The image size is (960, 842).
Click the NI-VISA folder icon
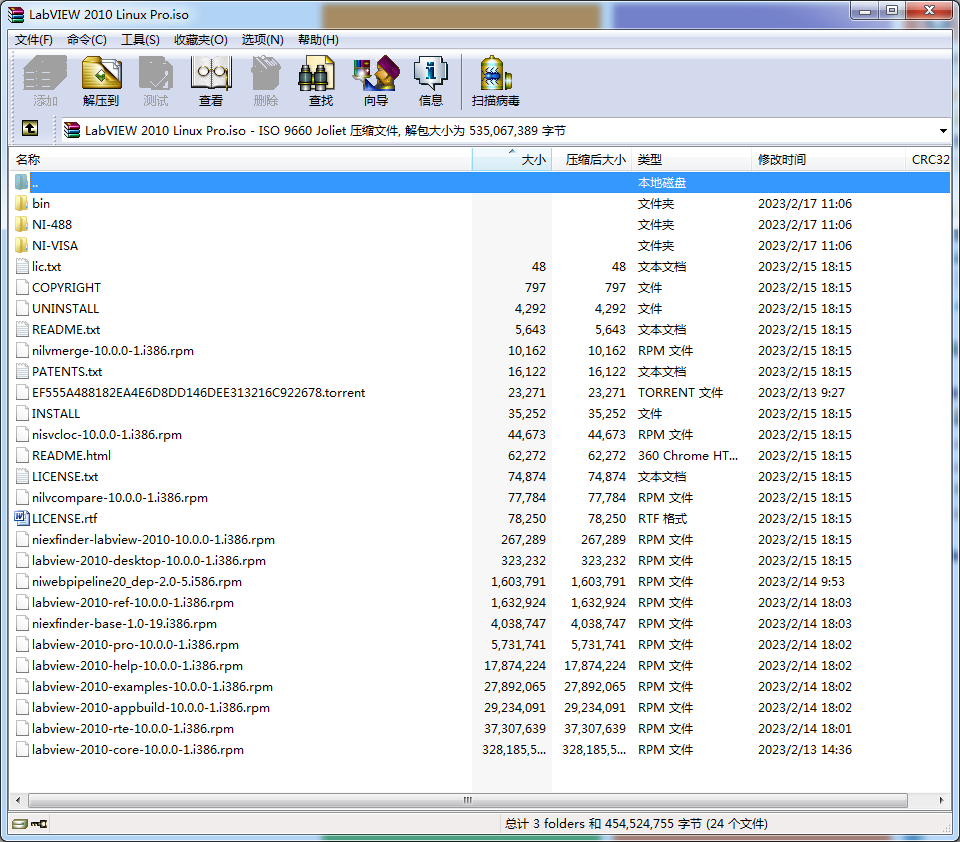pos(21,246)
